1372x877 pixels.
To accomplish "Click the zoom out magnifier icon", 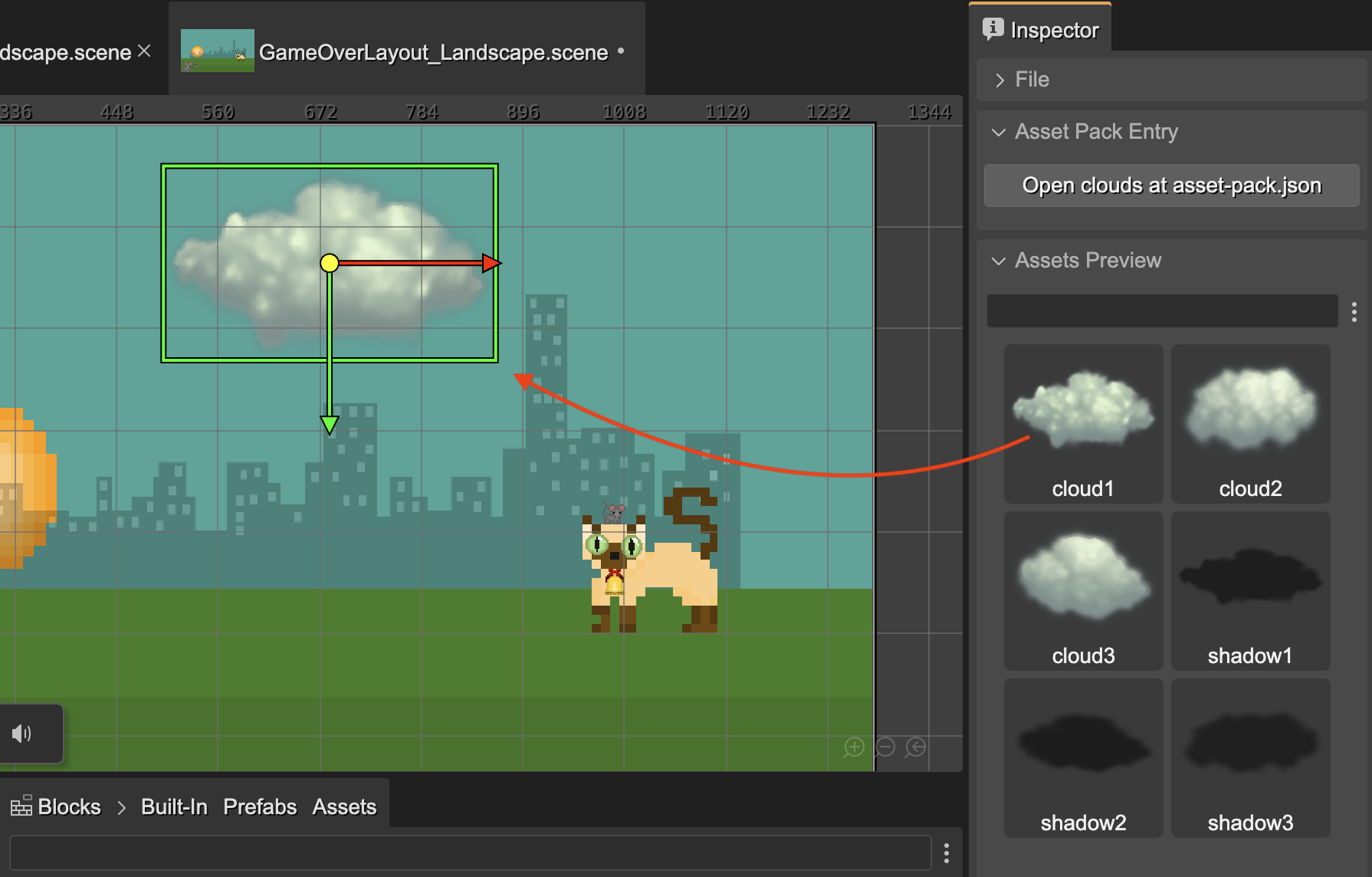I will click(x=885, y=747).
